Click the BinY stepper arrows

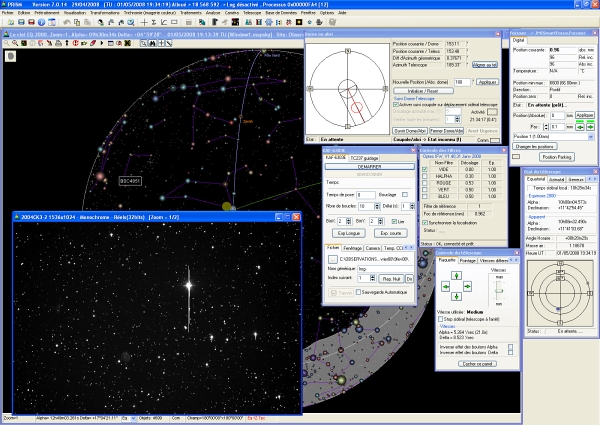pyautogui.click(x=380, y=221)
